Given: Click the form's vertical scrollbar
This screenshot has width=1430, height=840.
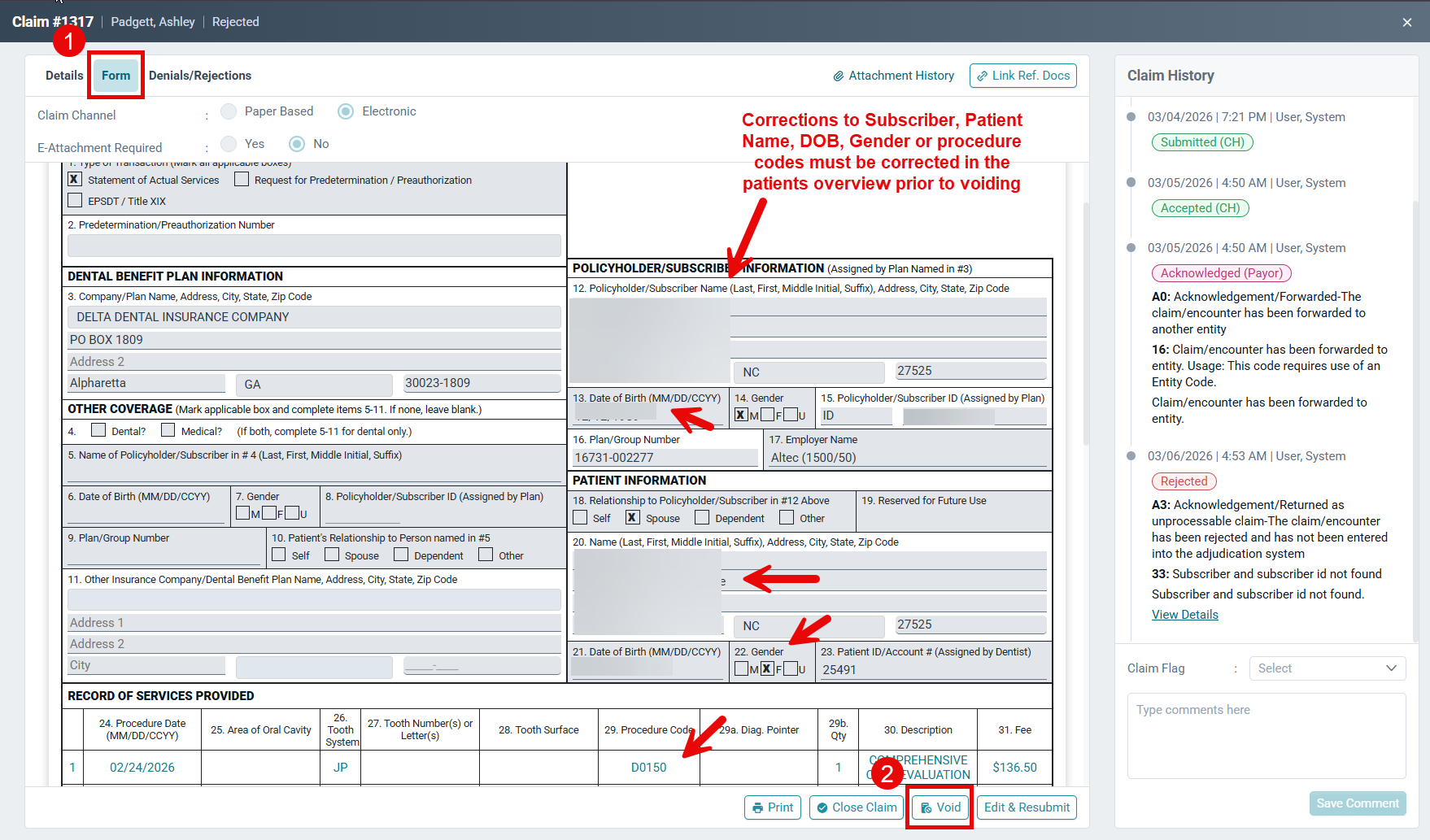Looking at the screenshot, I should point(1086,325).
